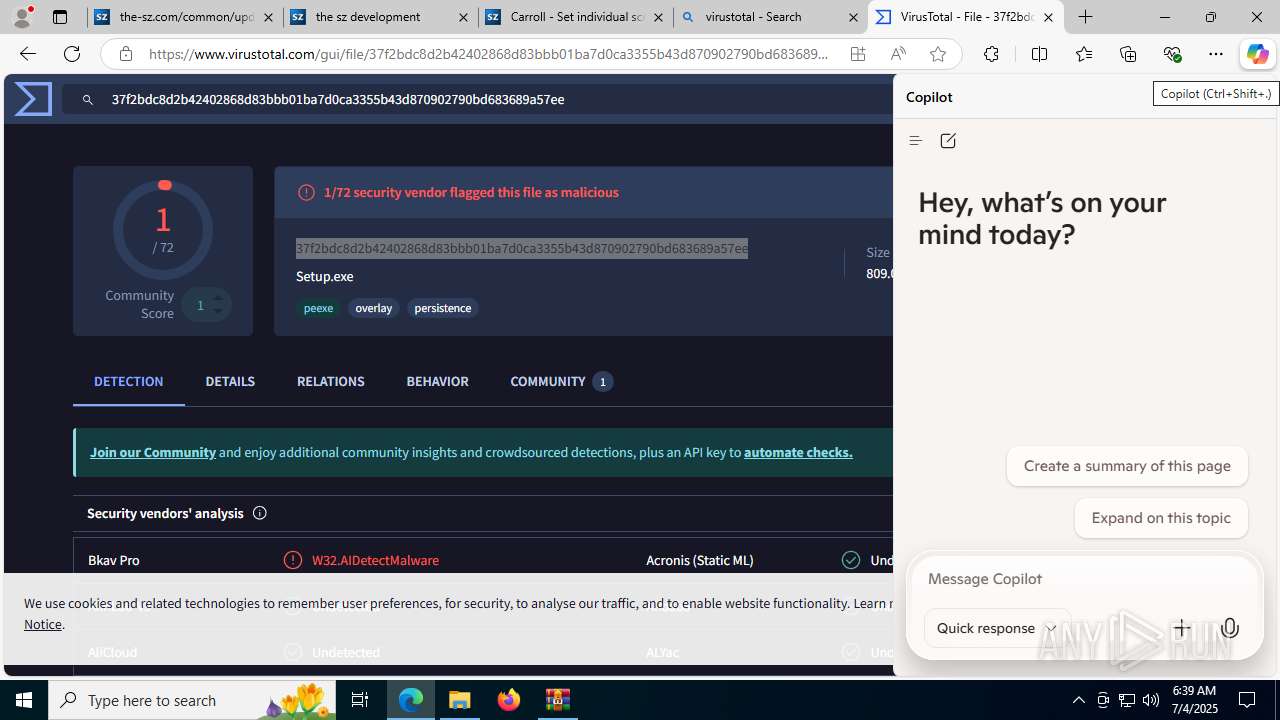1280x720 pixels.
Task: Click Acronis (Static ML) vendor name
Action: coord(700,560)
